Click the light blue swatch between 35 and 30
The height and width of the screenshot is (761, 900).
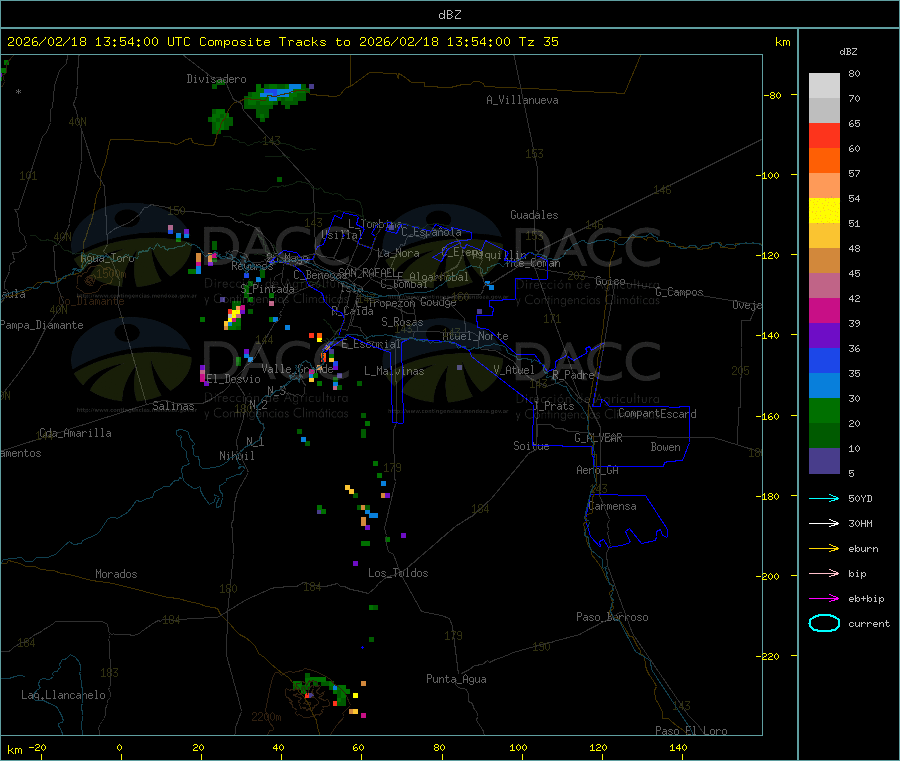[824, 386]
